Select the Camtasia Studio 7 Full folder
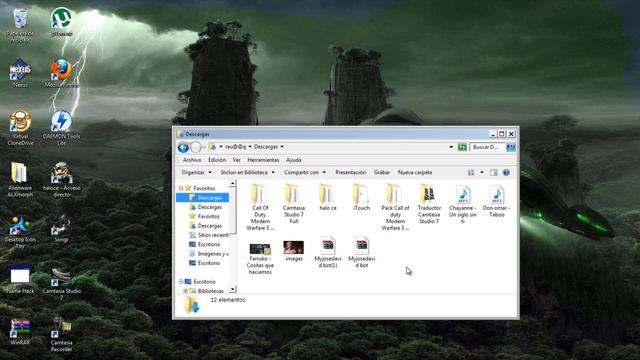 (293, 204)
